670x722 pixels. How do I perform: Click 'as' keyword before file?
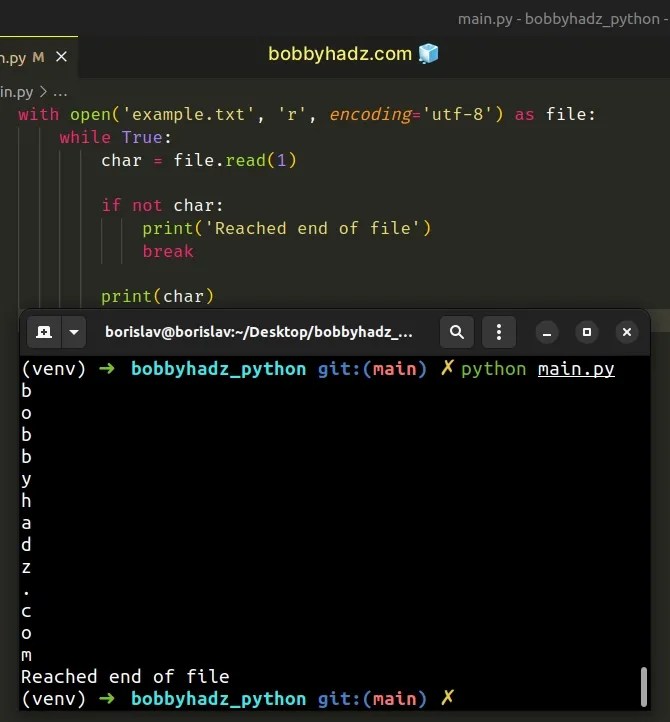(x=524, y=114)
